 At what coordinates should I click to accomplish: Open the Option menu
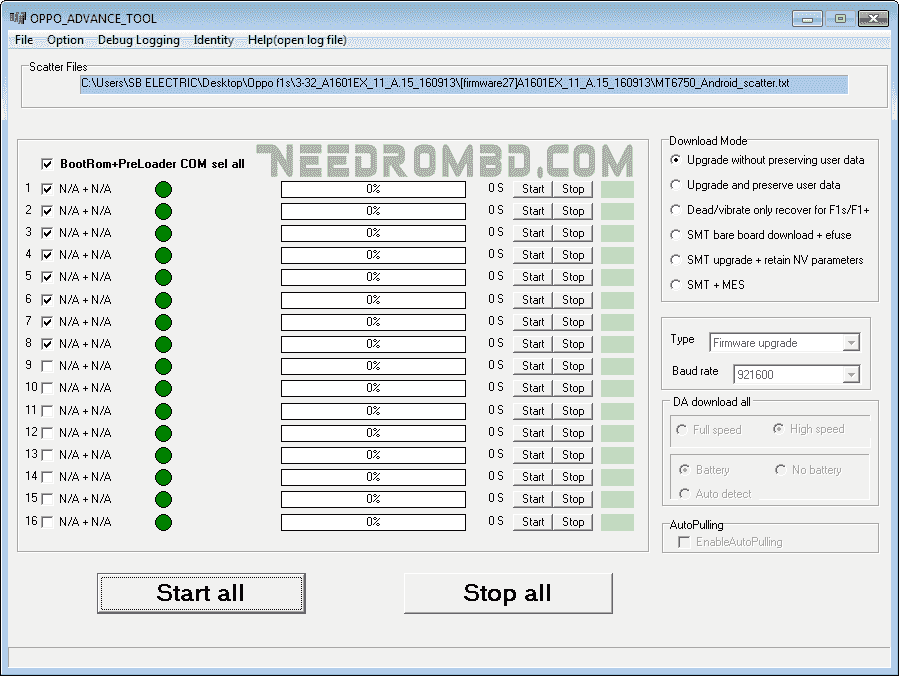coord(65,40)
